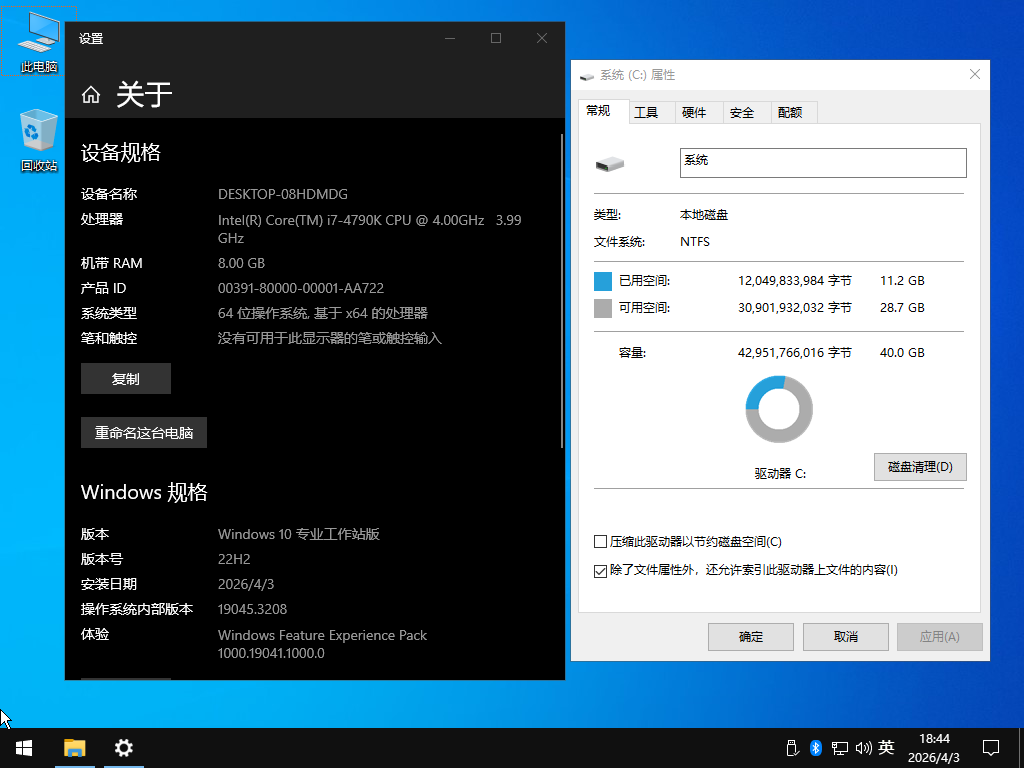Maximize the 设置 window
Image resolution: width=1024 pixels, height=768 pixels.
click(x=496, y=38)
